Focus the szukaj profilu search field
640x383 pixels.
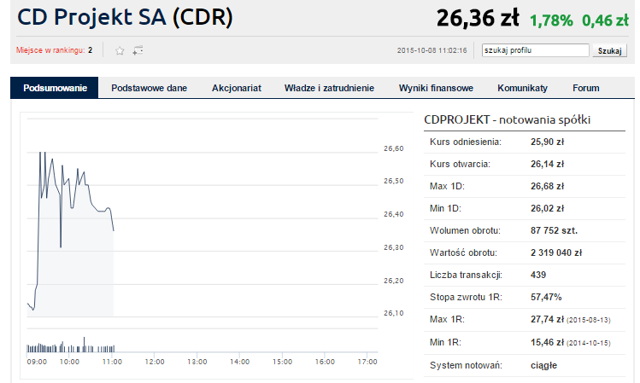536,50
